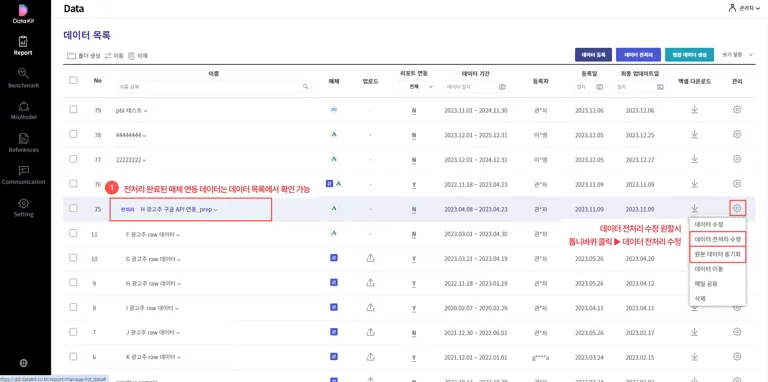
Task: Go to References in sidebar
Action: coord(24,143)
